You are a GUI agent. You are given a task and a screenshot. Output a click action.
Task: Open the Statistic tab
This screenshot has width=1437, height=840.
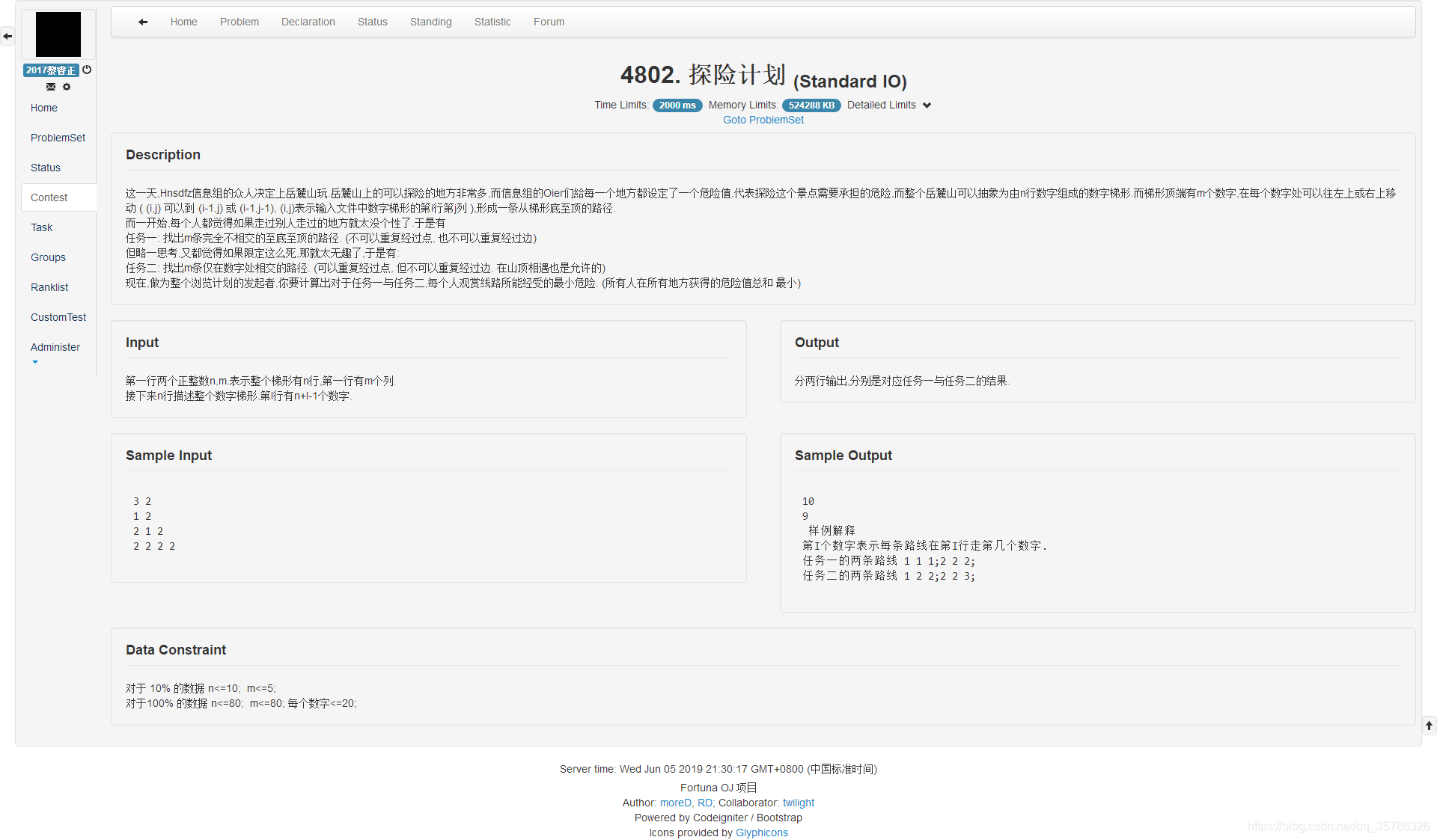point(492,22)
